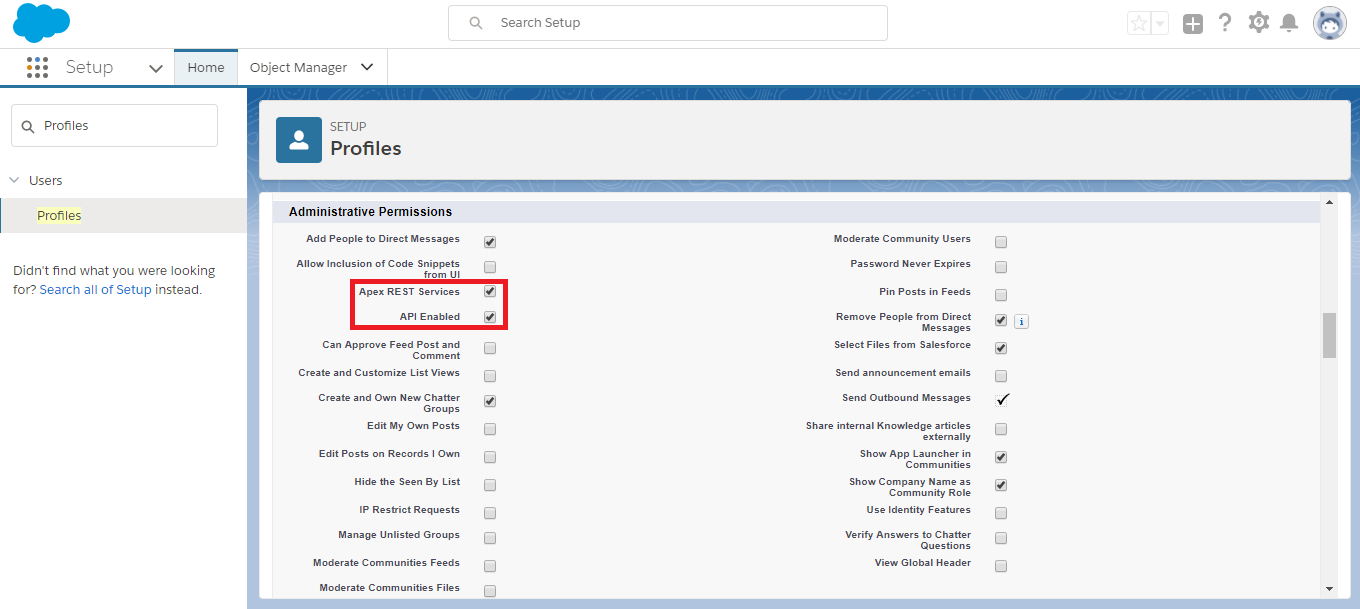Open the App Launcher dots grid
Viewport: 1360px width, 609px height.
coord(37,67)
